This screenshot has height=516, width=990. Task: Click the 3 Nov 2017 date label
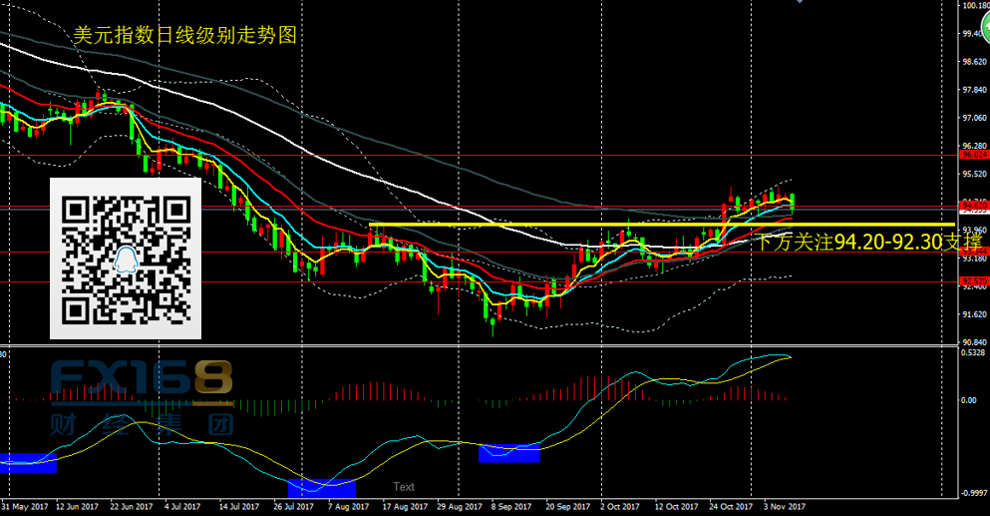[x=786, y=507]
